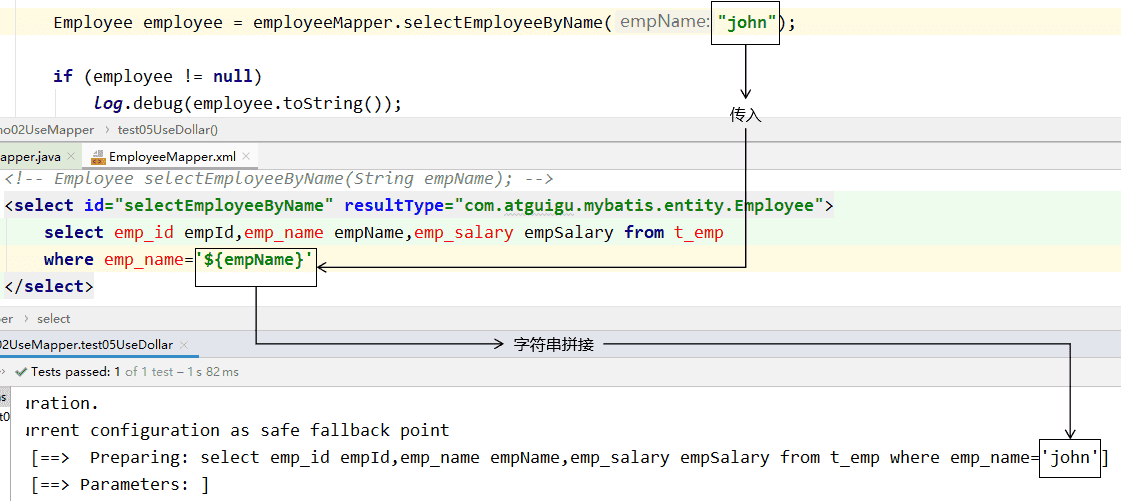
Task: Click the selectEmployeeByName id attribute value
Action: click(x=225, y=206)
